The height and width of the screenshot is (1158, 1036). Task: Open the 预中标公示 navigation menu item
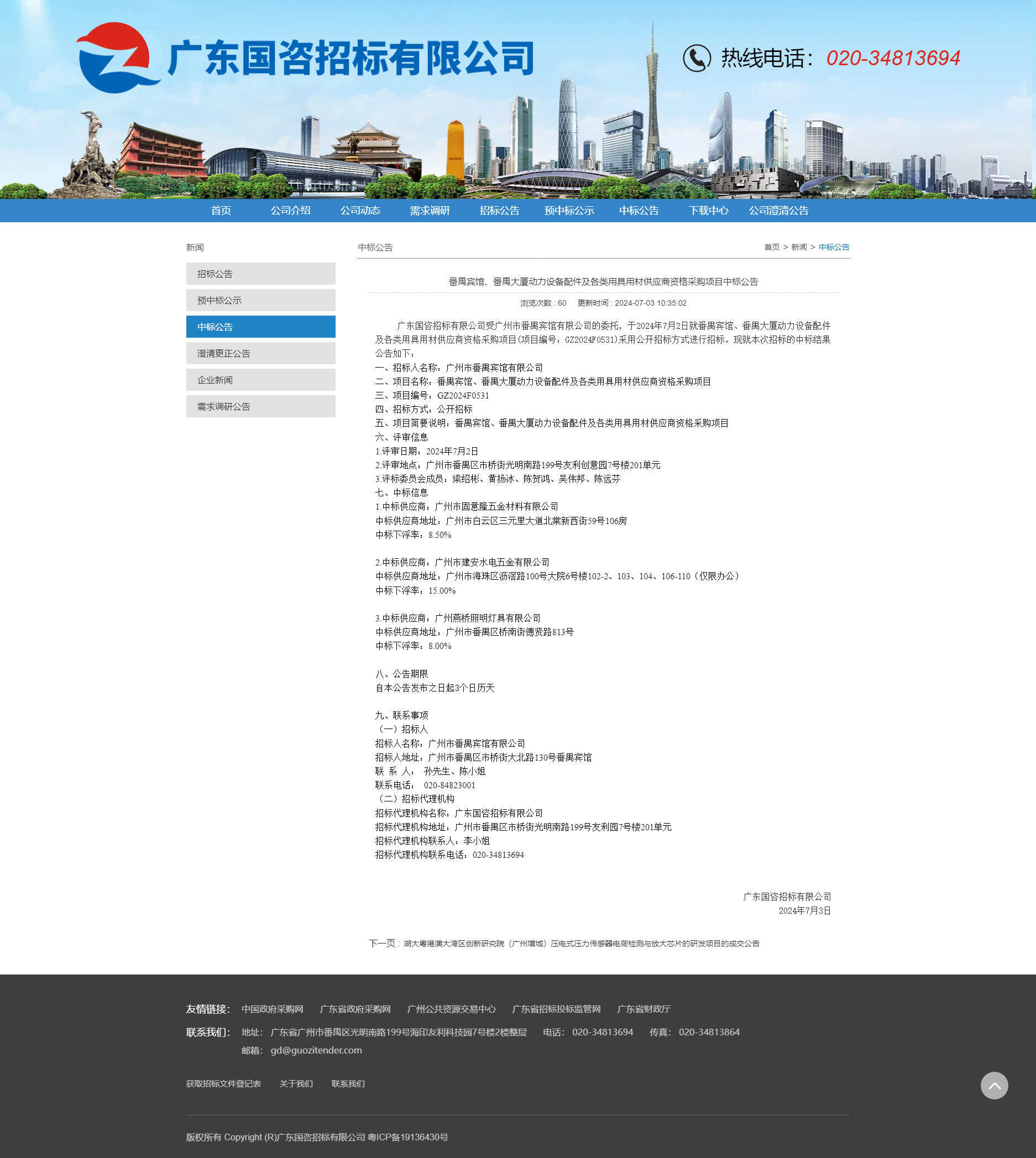(569, 211)
